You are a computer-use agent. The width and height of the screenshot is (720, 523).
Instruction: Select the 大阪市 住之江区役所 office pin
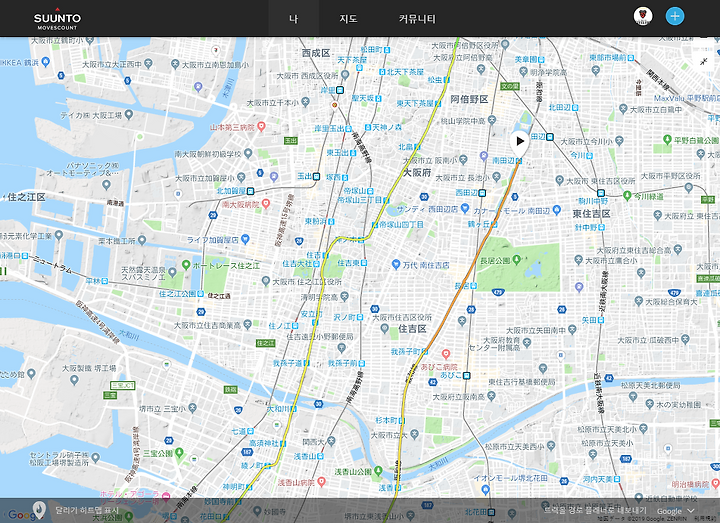point(265,281)
